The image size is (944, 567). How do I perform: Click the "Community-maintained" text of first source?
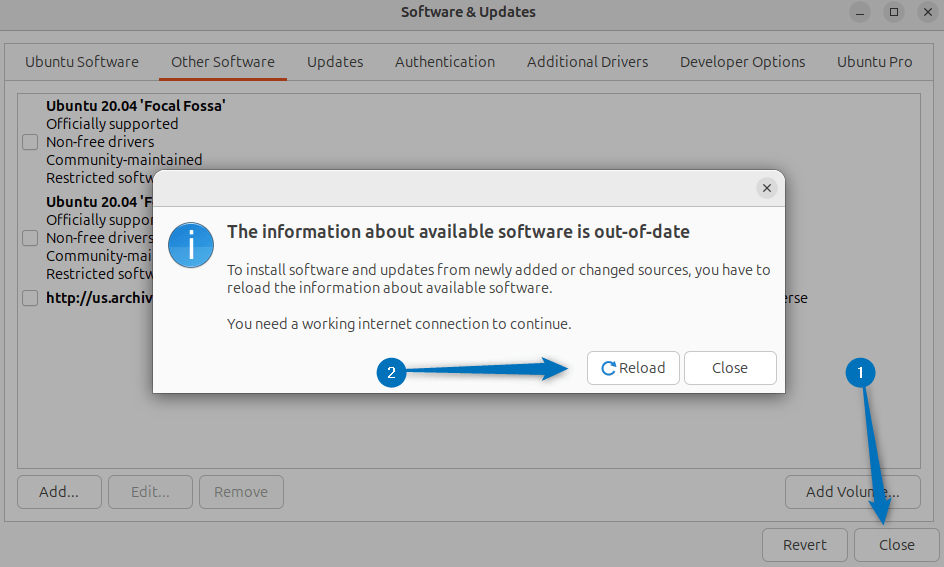(x=124, y=160)
